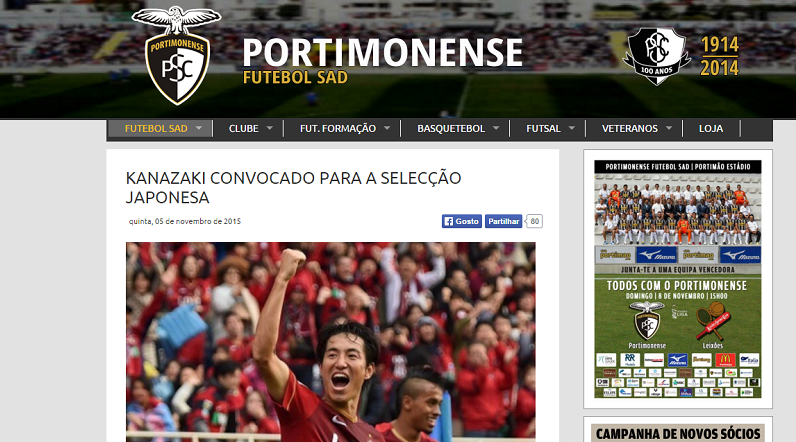The image size is (796, 442).
Task: Expand the BASQUETEBOL menu arrow
Action: (x=496, y=128)
